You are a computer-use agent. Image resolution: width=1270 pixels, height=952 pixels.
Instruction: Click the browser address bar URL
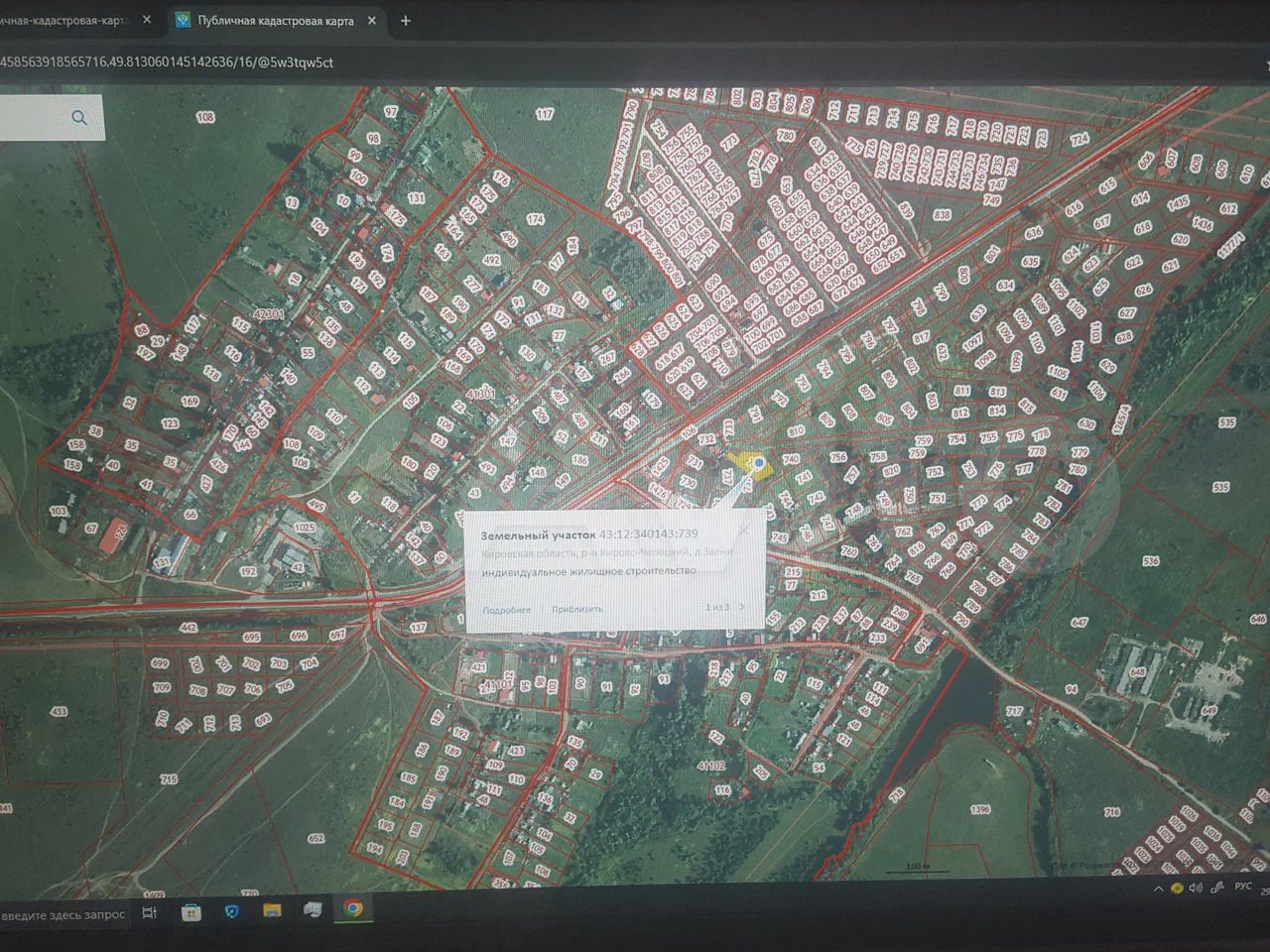167,62
